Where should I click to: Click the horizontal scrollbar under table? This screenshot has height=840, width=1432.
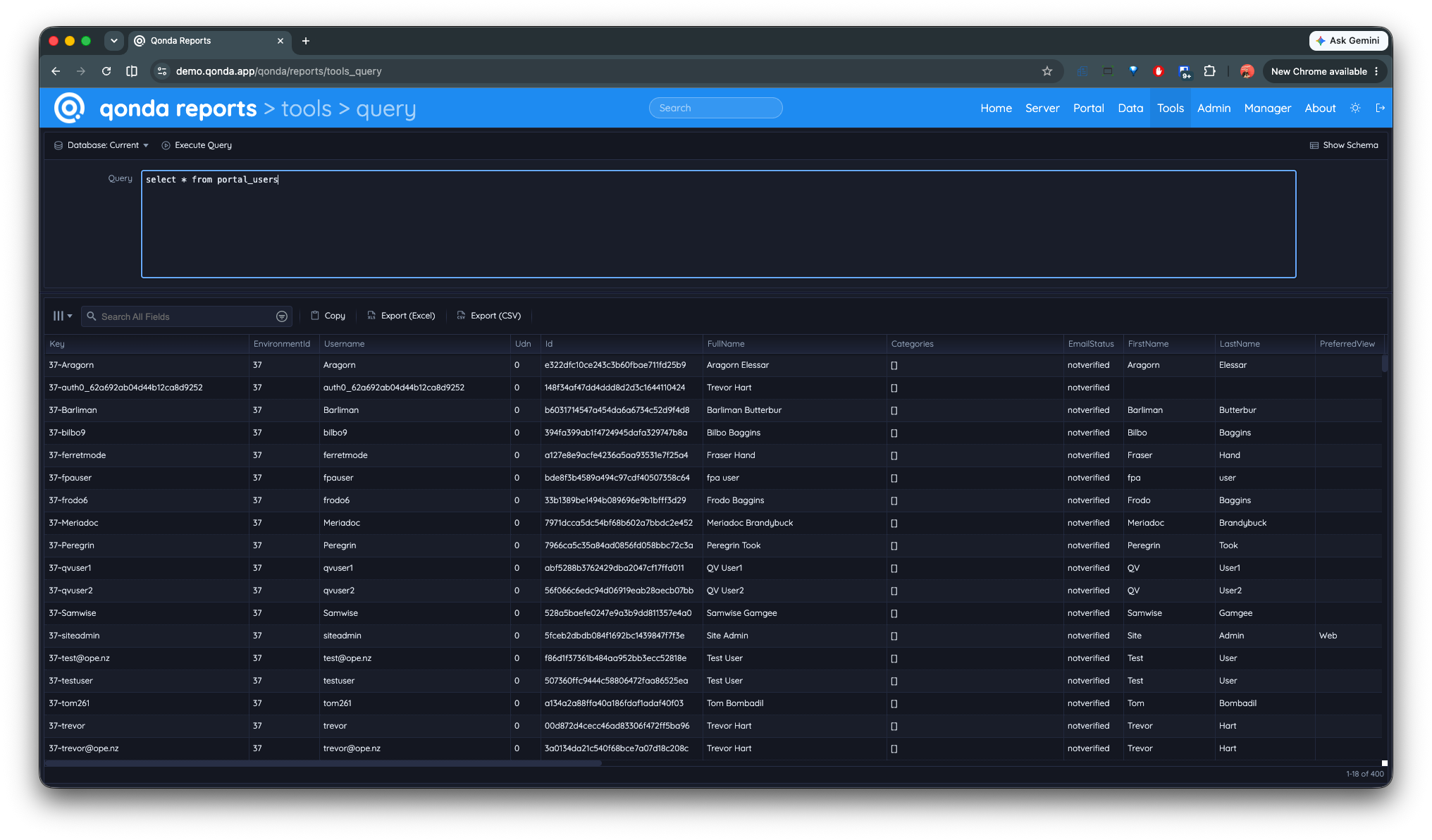(323, 763)
